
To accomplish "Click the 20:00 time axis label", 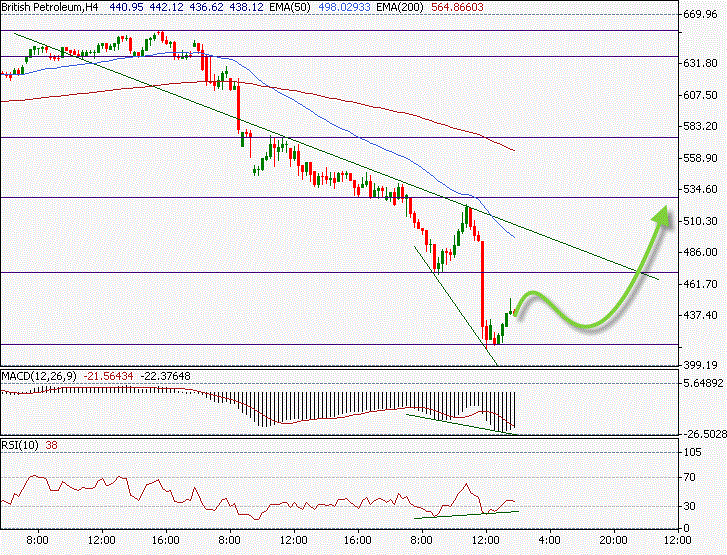I will tap(614, 541).
